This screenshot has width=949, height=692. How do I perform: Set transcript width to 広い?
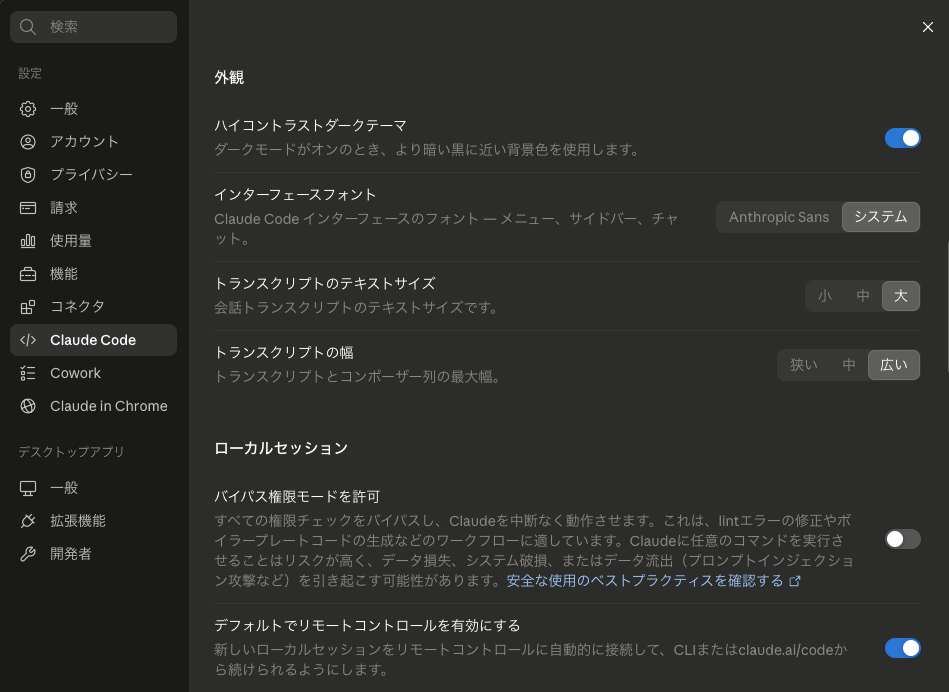pyautogui.click(x=894, y=365)
